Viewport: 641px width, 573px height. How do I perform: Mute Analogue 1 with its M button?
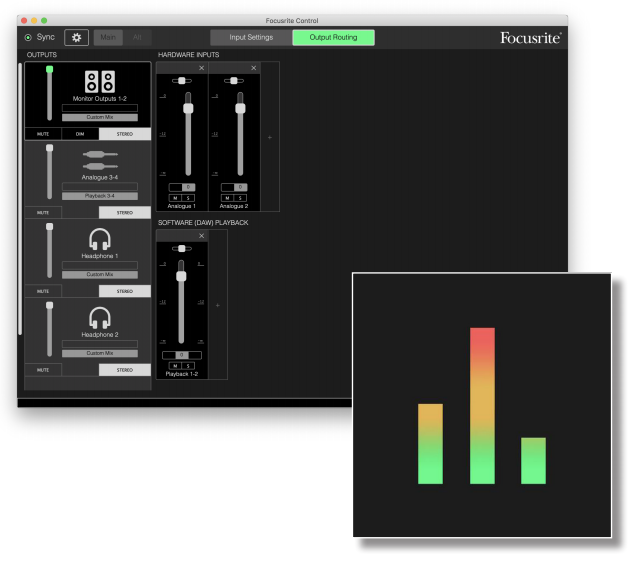tap(175, 198)
